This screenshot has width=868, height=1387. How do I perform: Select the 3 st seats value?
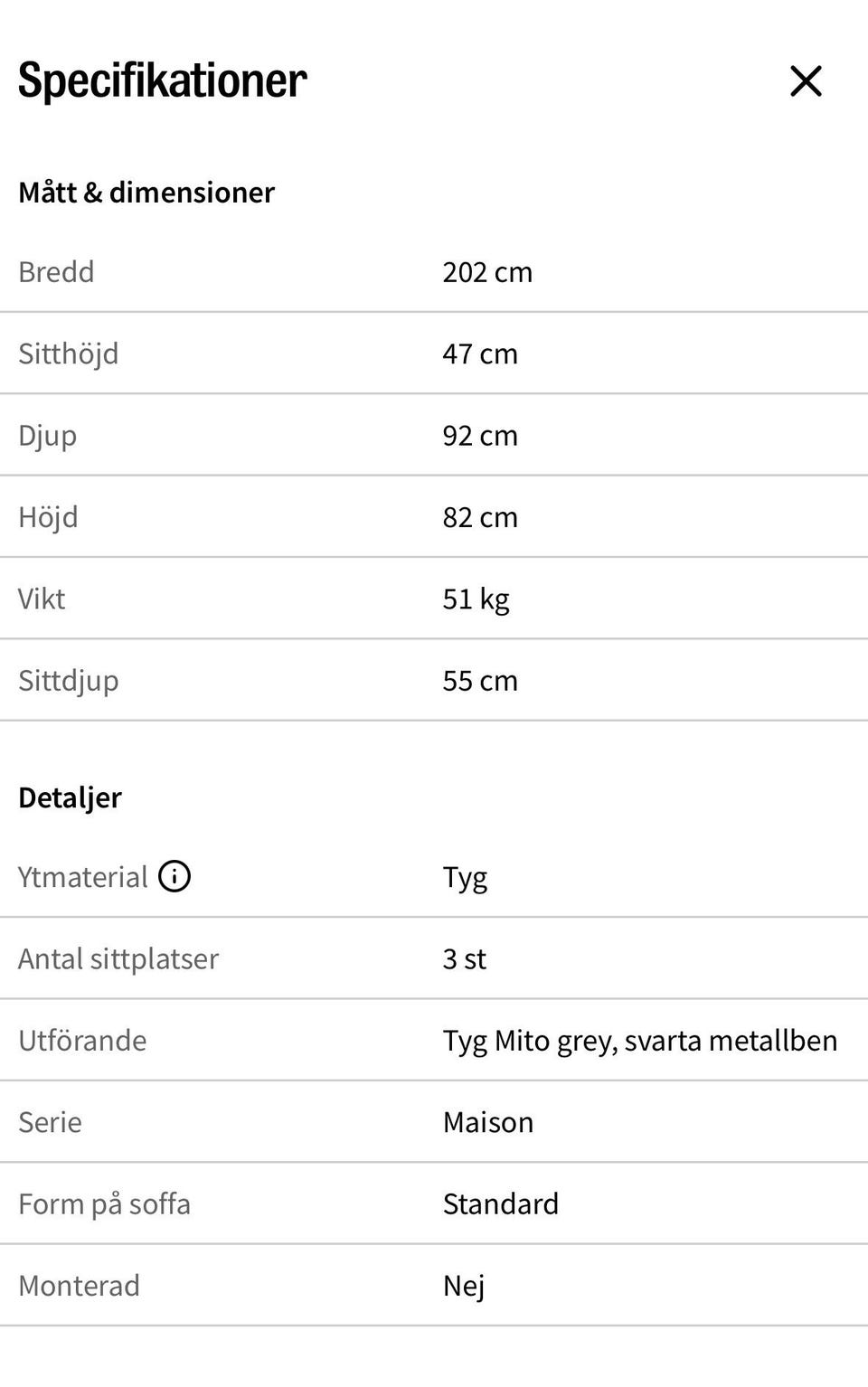point(464,959)
